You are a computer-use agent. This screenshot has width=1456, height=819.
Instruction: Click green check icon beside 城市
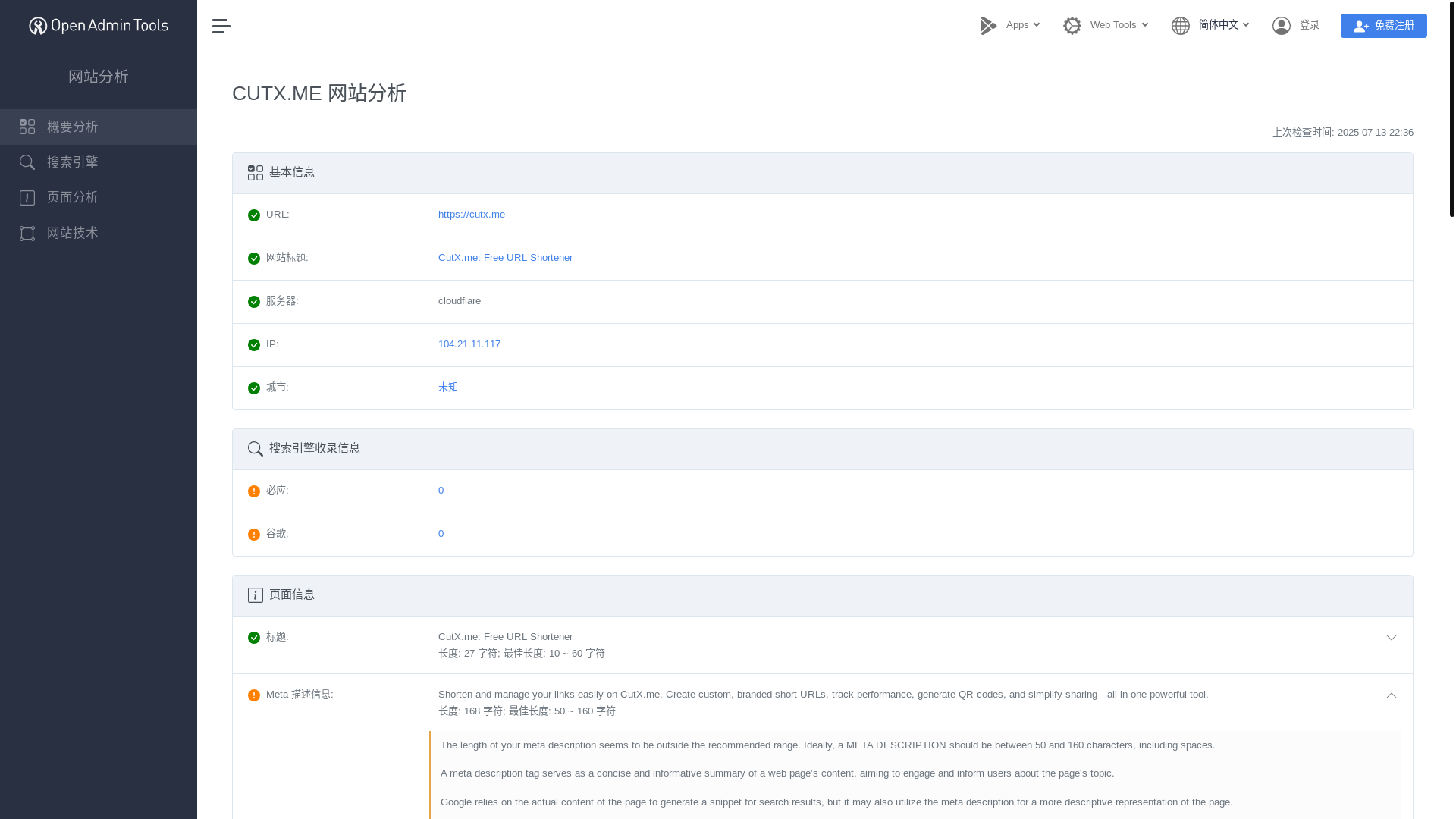point(254,388)
